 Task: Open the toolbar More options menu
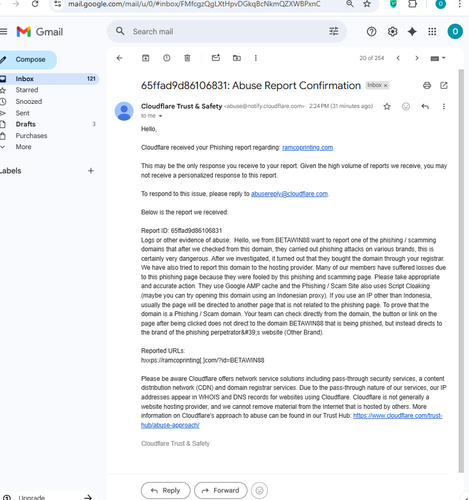point(256,58)
